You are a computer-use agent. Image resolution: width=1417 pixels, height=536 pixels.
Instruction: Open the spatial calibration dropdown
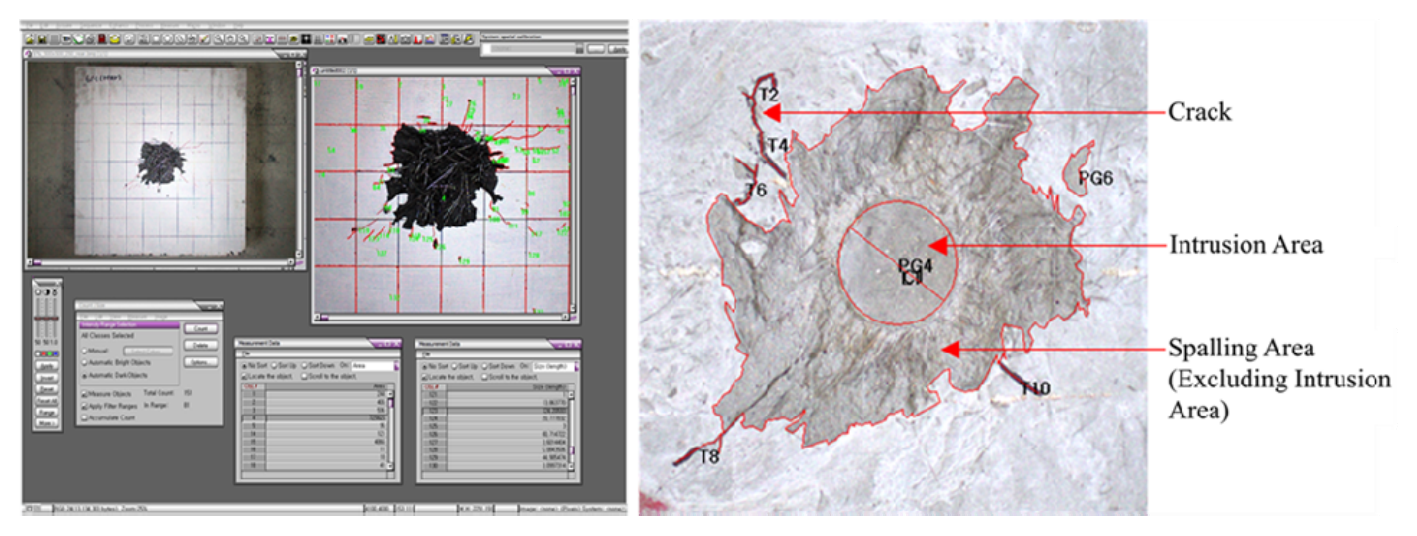pyautogui.click(x=579, y=47)
